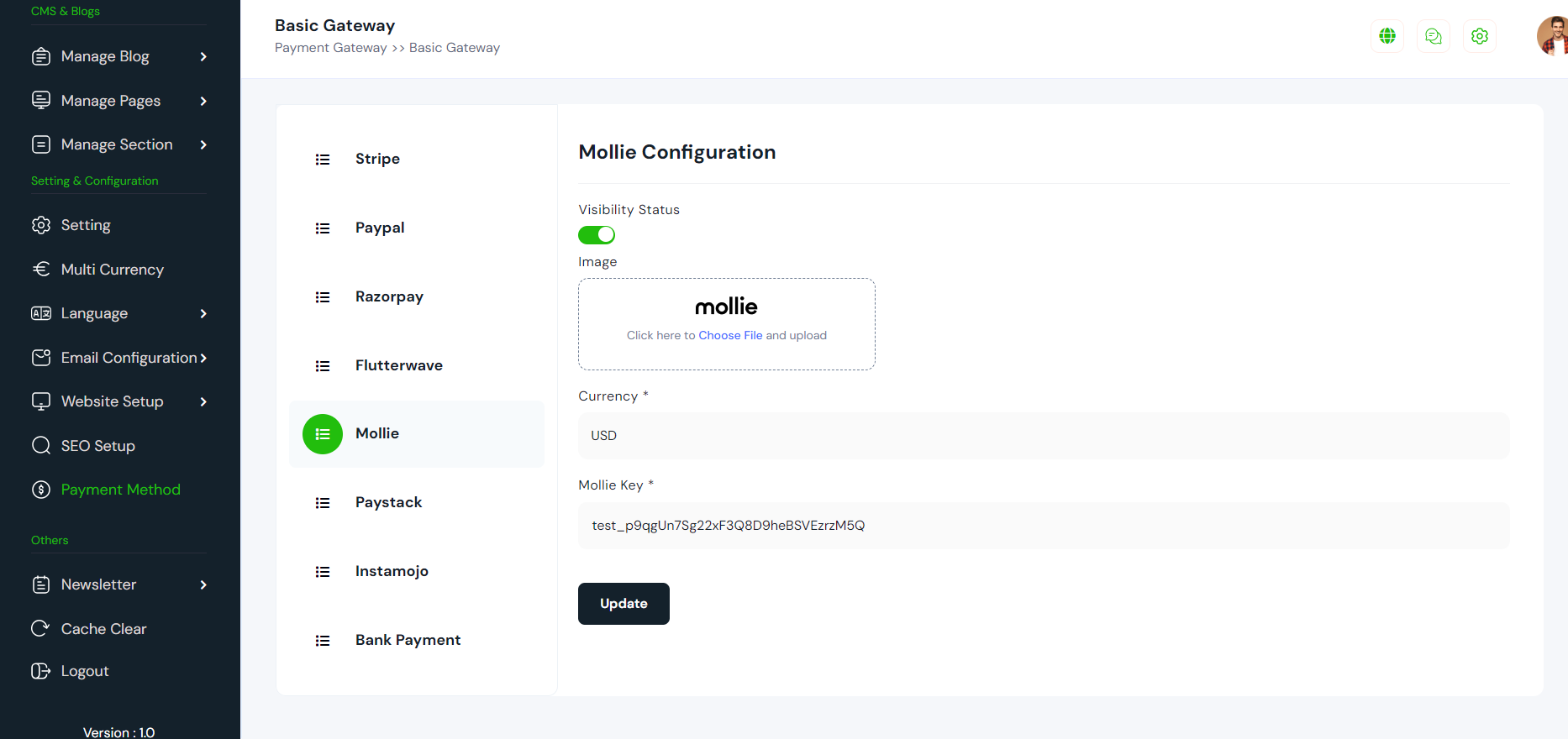The width and height of the screenshot is (1568, 739).
Task: Click the green gear settings icon
Action: pos(1480,36)
